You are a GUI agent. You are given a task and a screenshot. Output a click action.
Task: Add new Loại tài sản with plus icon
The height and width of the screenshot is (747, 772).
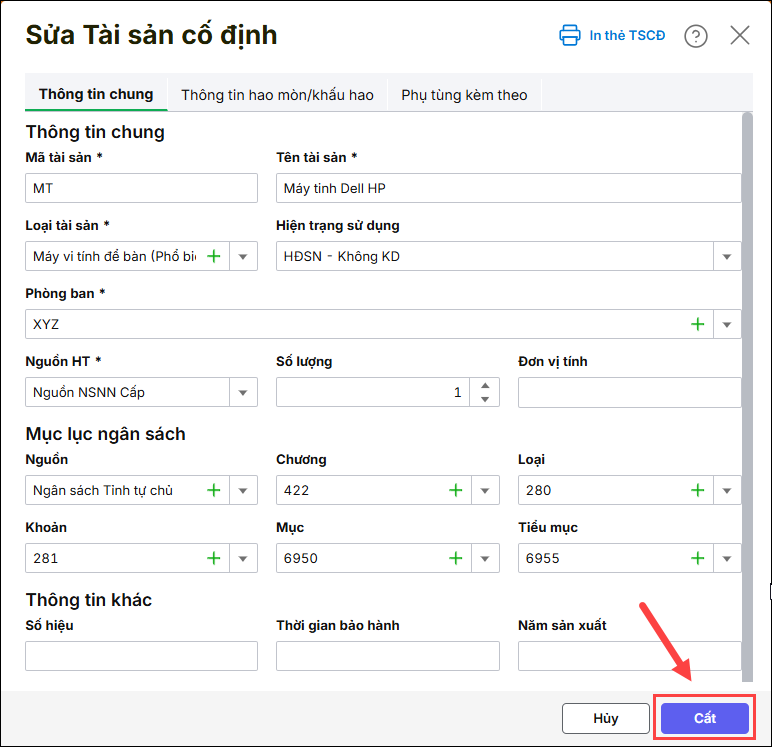click(213, 257)
